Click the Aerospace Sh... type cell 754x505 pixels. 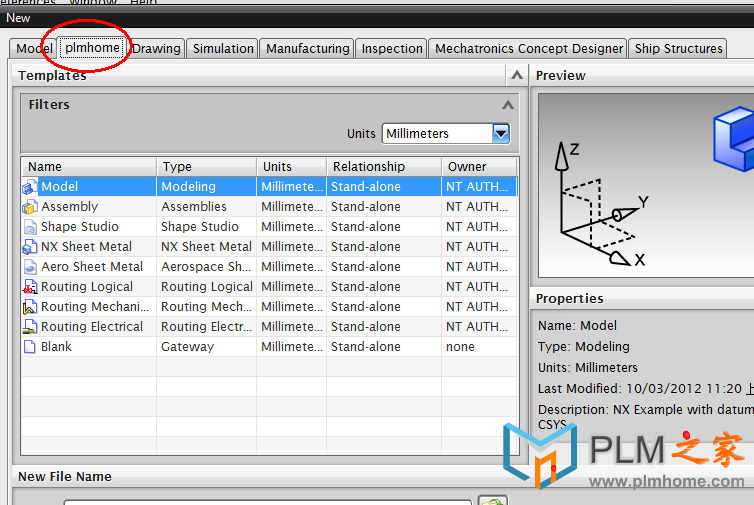coord(206,266)
